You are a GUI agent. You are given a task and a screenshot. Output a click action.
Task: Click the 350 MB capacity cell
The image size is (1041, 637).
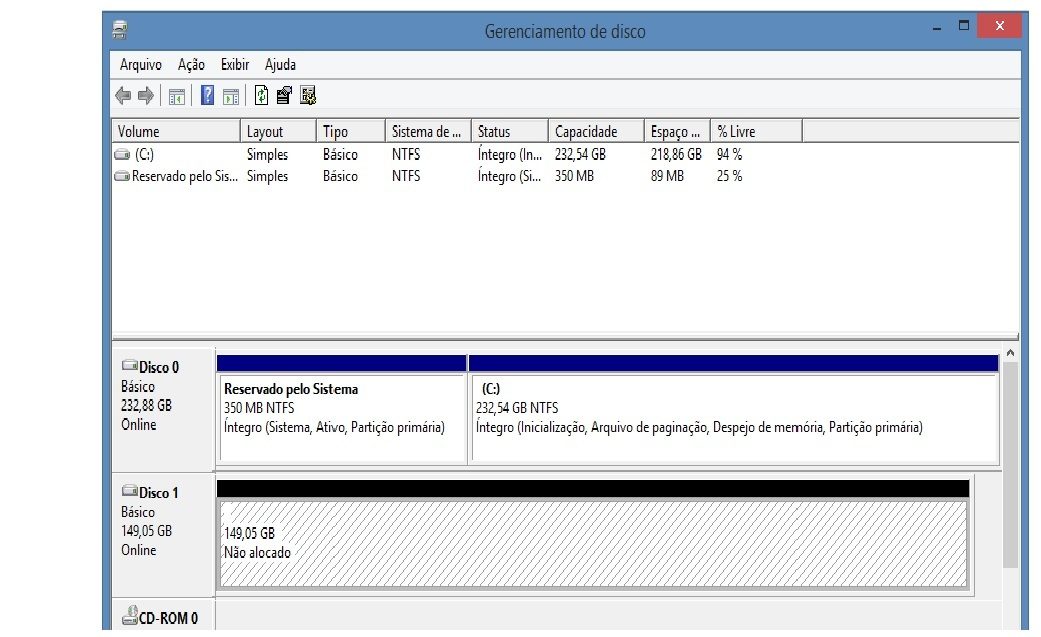coord(574,176)
